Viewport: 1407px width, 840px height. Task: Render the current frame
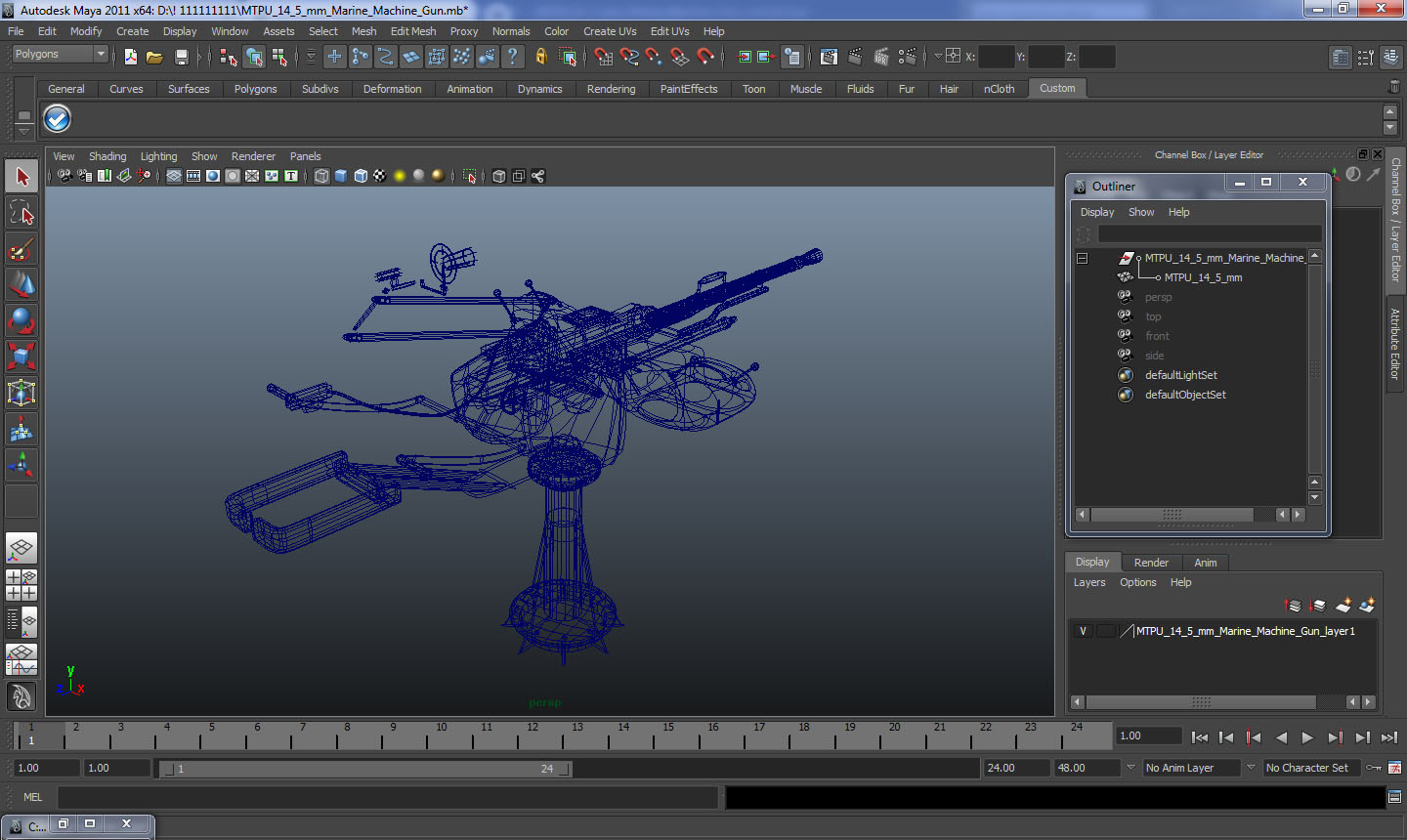click(x=855, y=57)
